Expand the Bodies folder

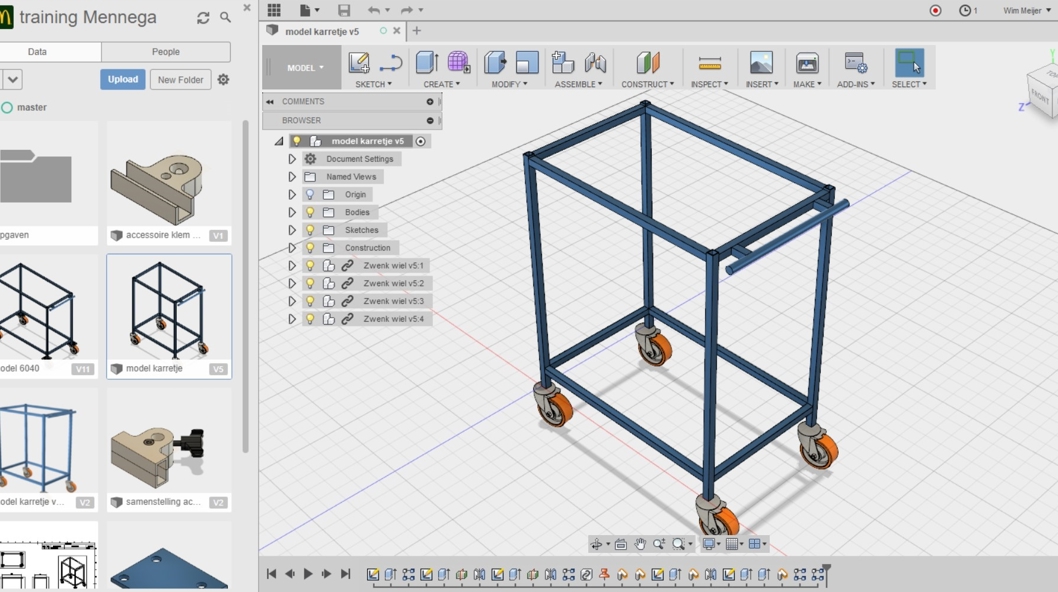pos(291,212)
